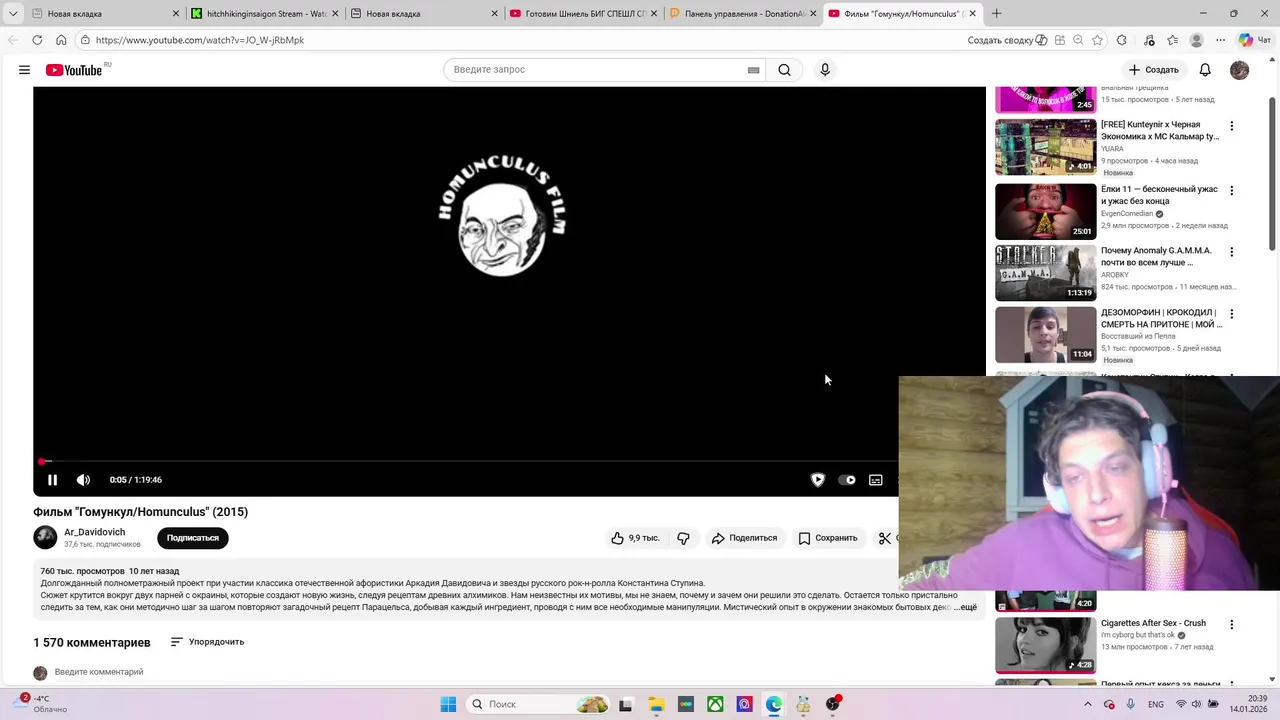The image size is (1280, 720).
Task: Open options menu for Cigarettes After Sex video
Action: click(1231, 625)
